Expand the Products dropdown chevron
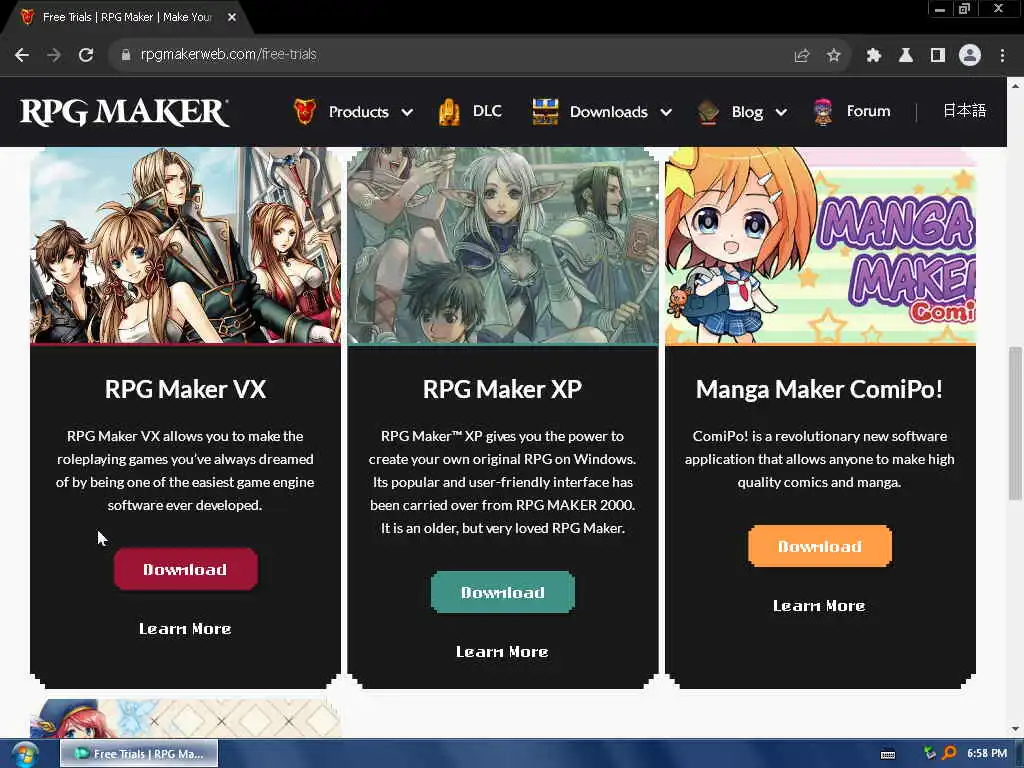1024x768 pixels. click(x=407, y=112)
